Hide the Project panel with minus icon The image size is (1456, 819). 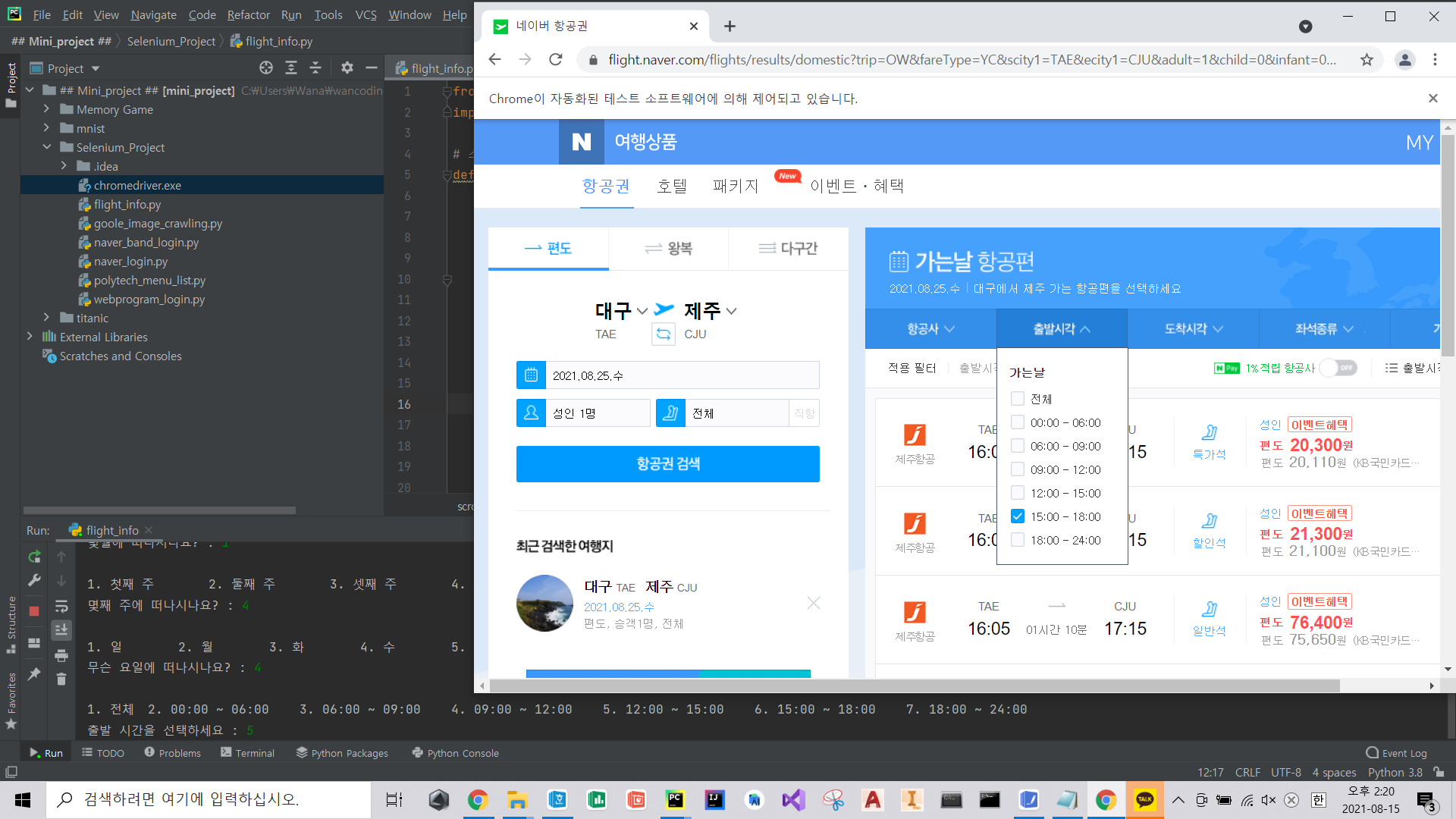click(x=372, y=68)
